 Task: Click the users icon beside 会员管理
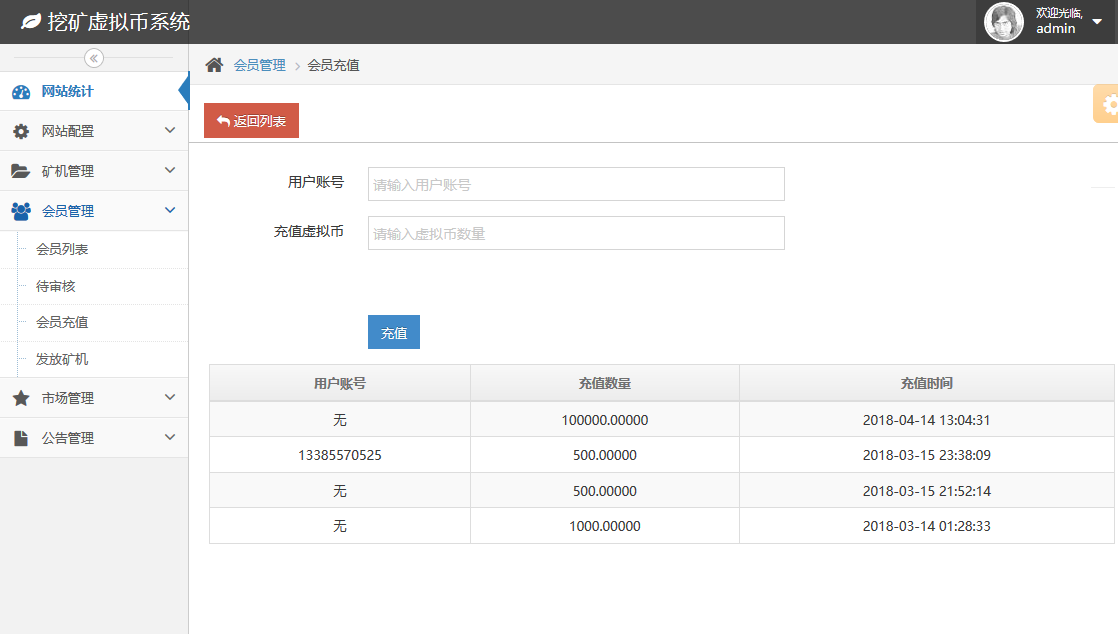tap(21, 211)
